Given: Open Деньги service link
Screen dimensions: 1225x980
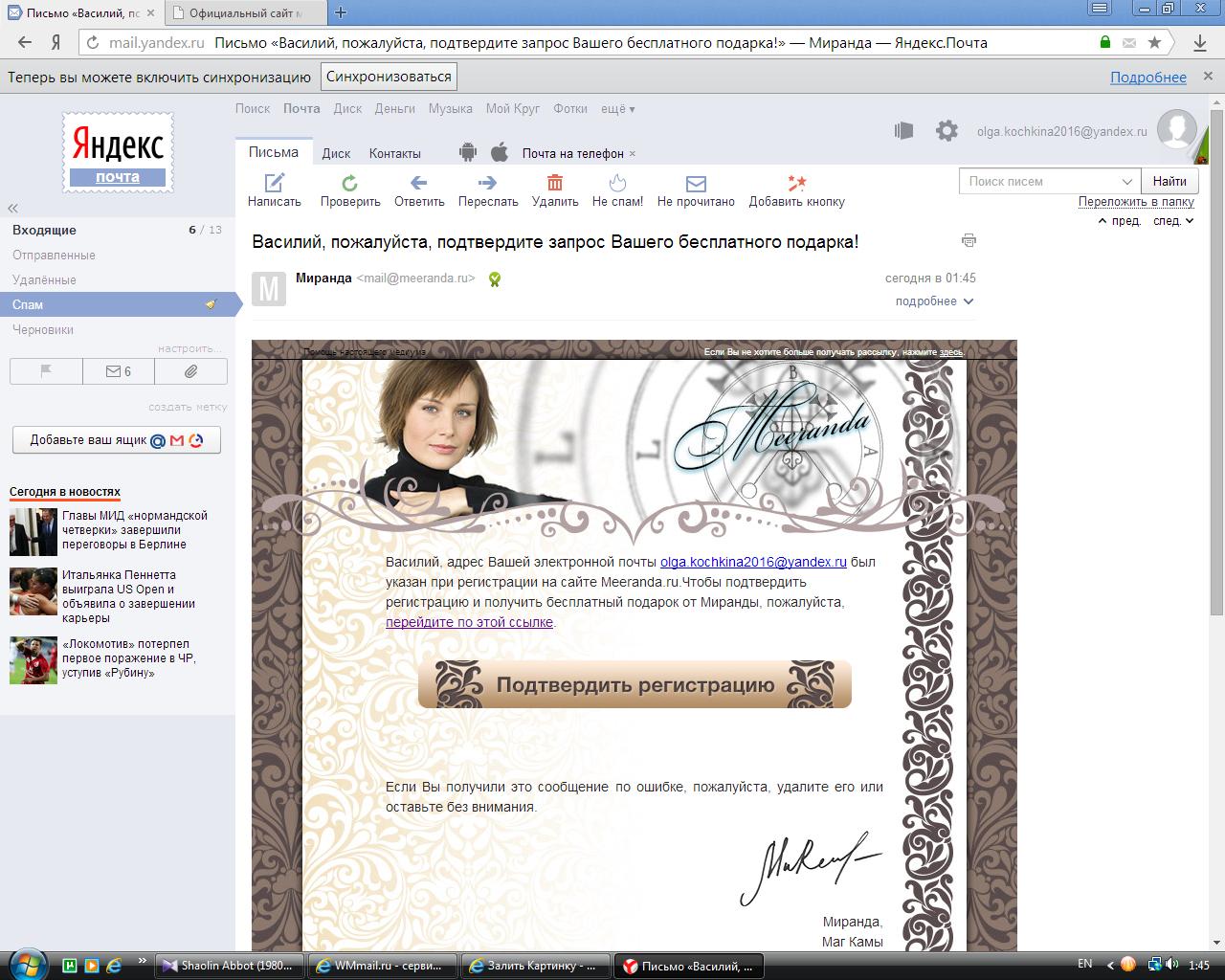Looking at the screenshot, I should click(x=394, y=109).
